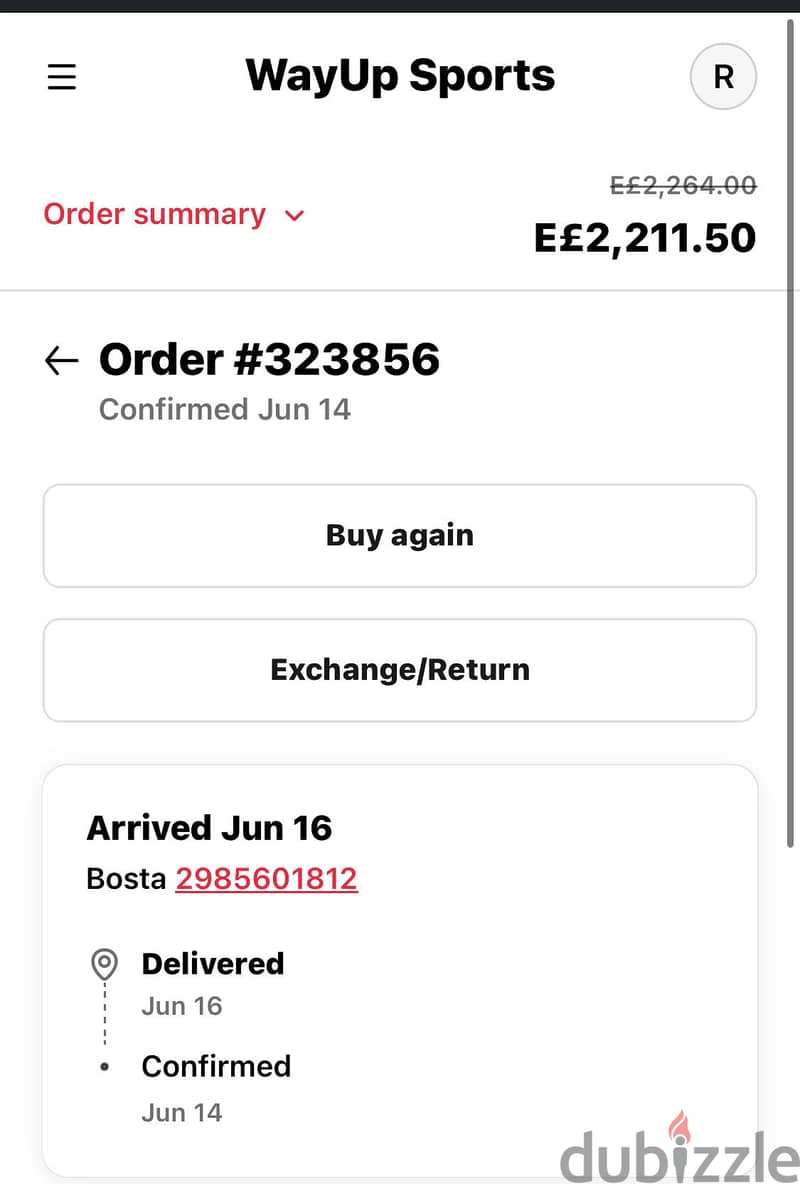Select the Order #323856 heading
Viewport: 800px width, 1184px height.
tap(270, 359)
